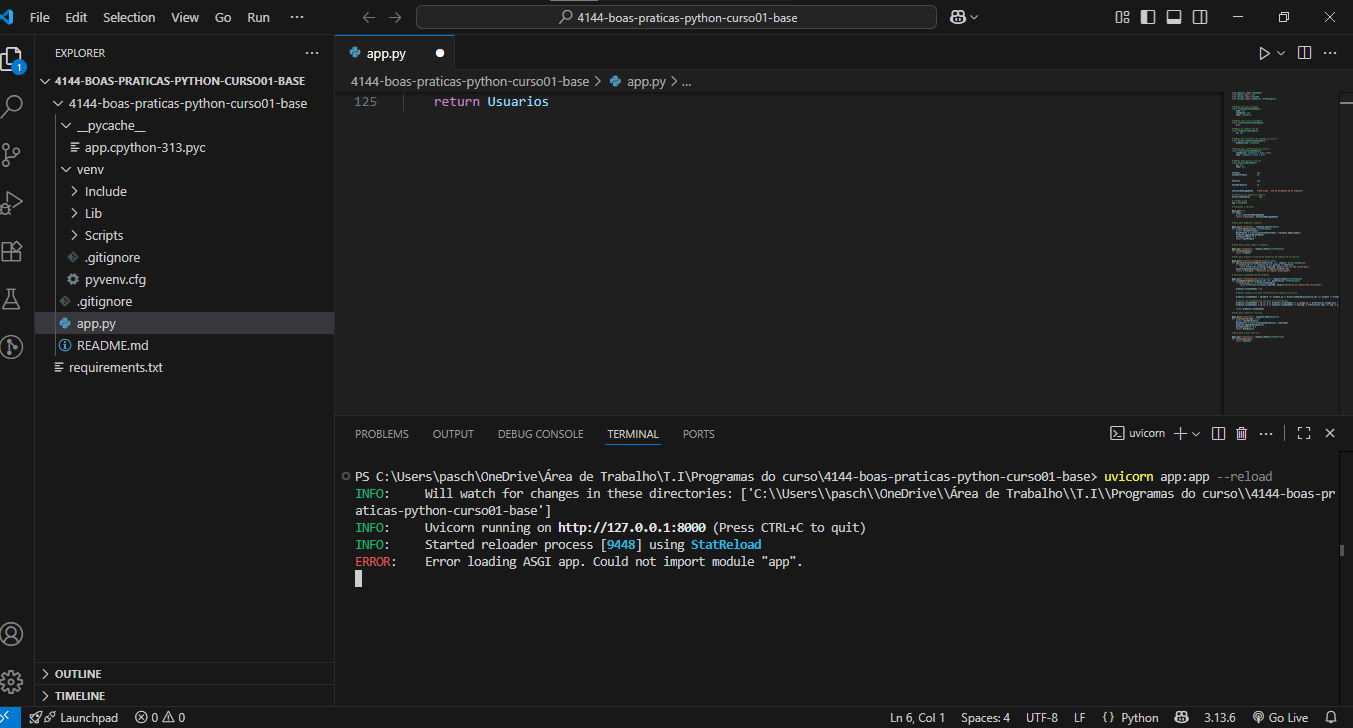
Task: Show hidden menus with title bar ellipsis
Action: click(x=297, y=17)
